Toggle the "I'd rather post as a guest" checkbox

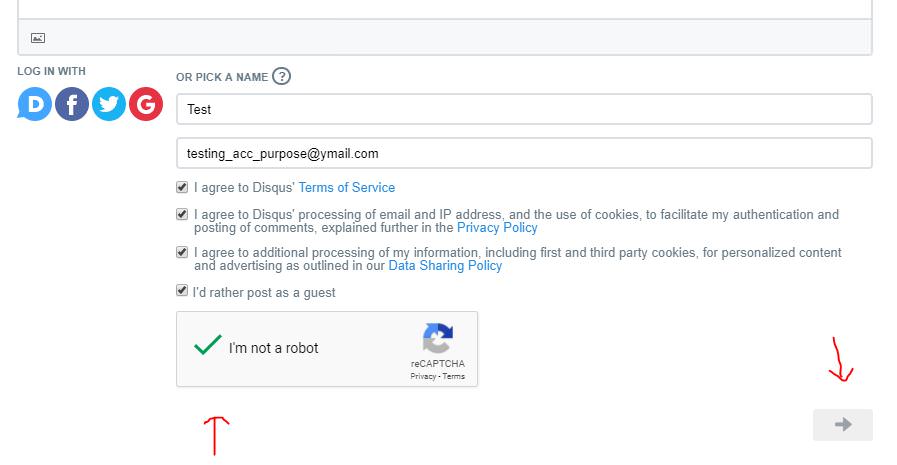(x=182, y=291)
